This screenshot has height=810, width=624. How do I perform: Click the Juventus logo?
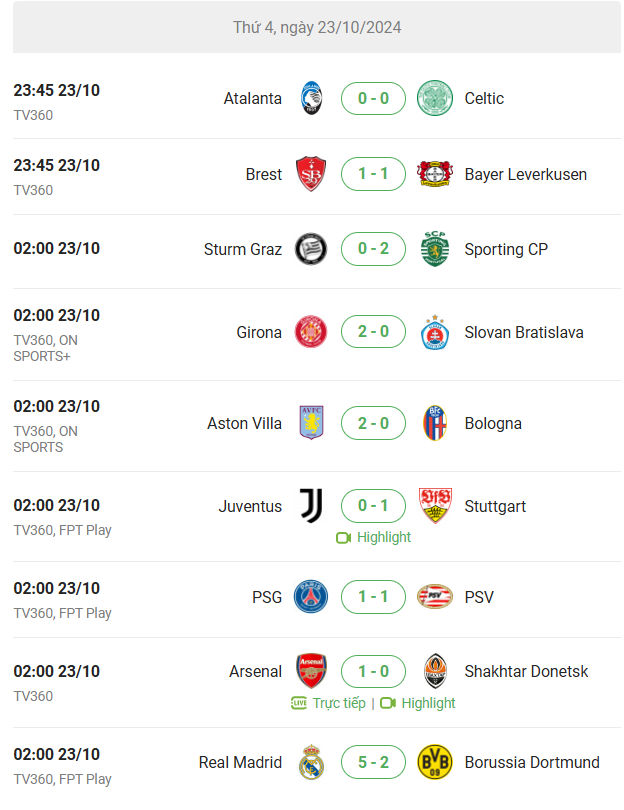click(311, 506)
